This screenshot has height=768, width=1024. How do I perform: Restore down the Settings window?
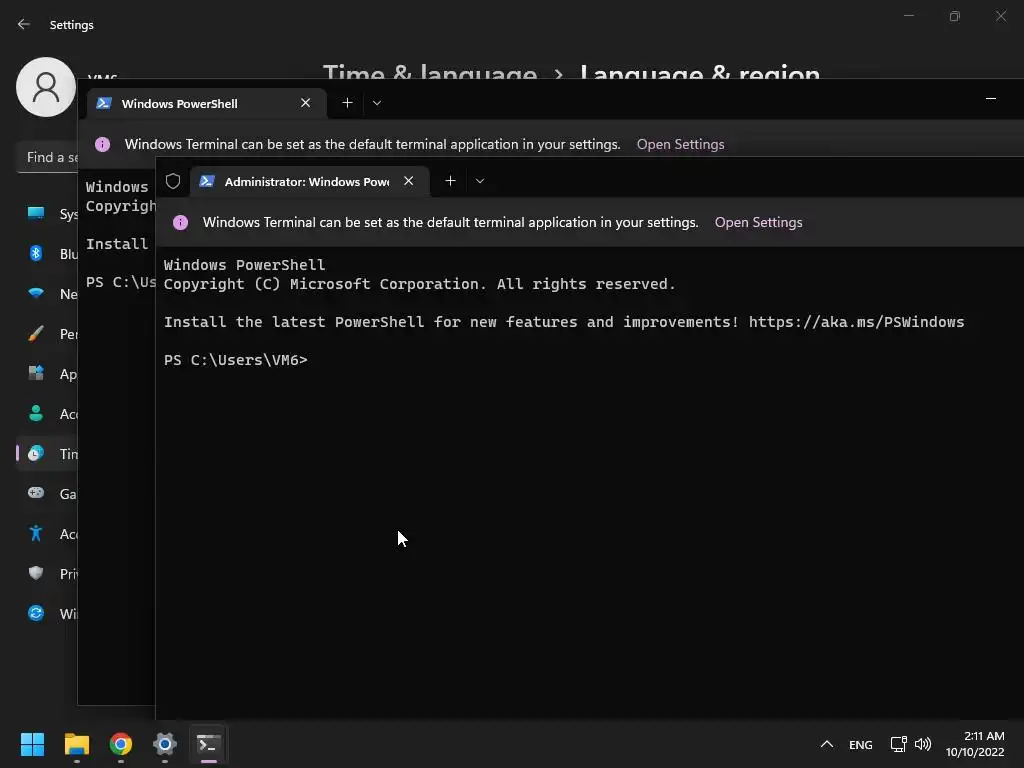coord(955,16)
